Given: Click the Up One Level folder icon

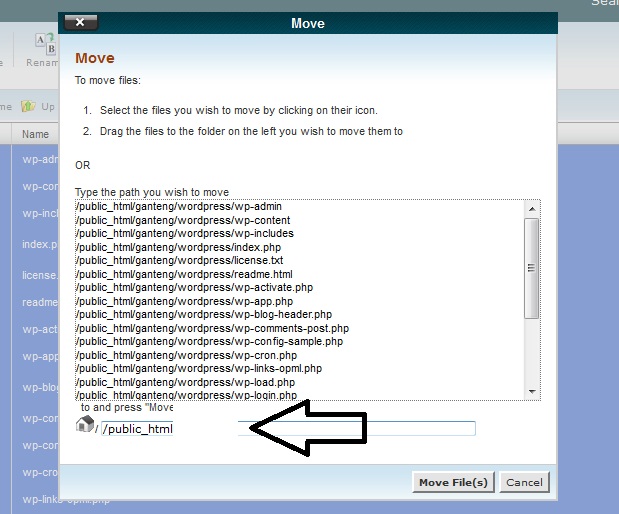Looking at the screenshot, I should point(28,106).
